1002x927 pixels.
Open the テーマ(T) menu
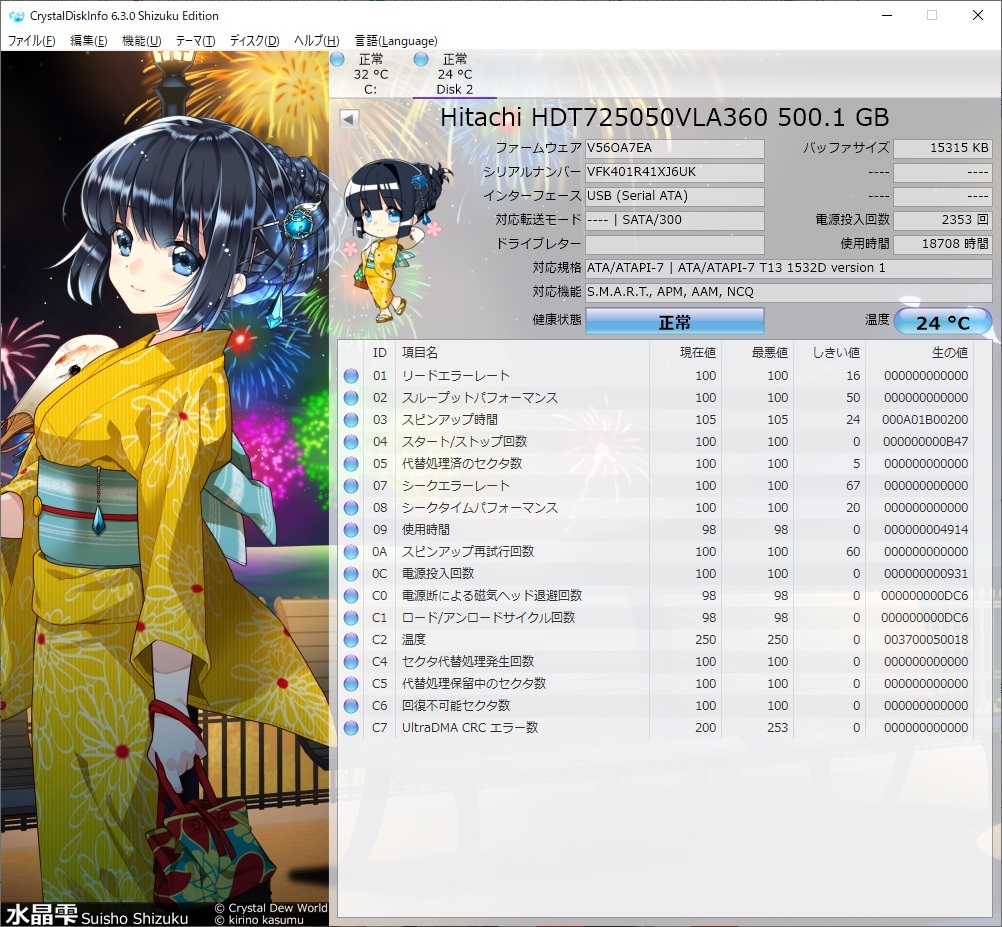(196, 41)
